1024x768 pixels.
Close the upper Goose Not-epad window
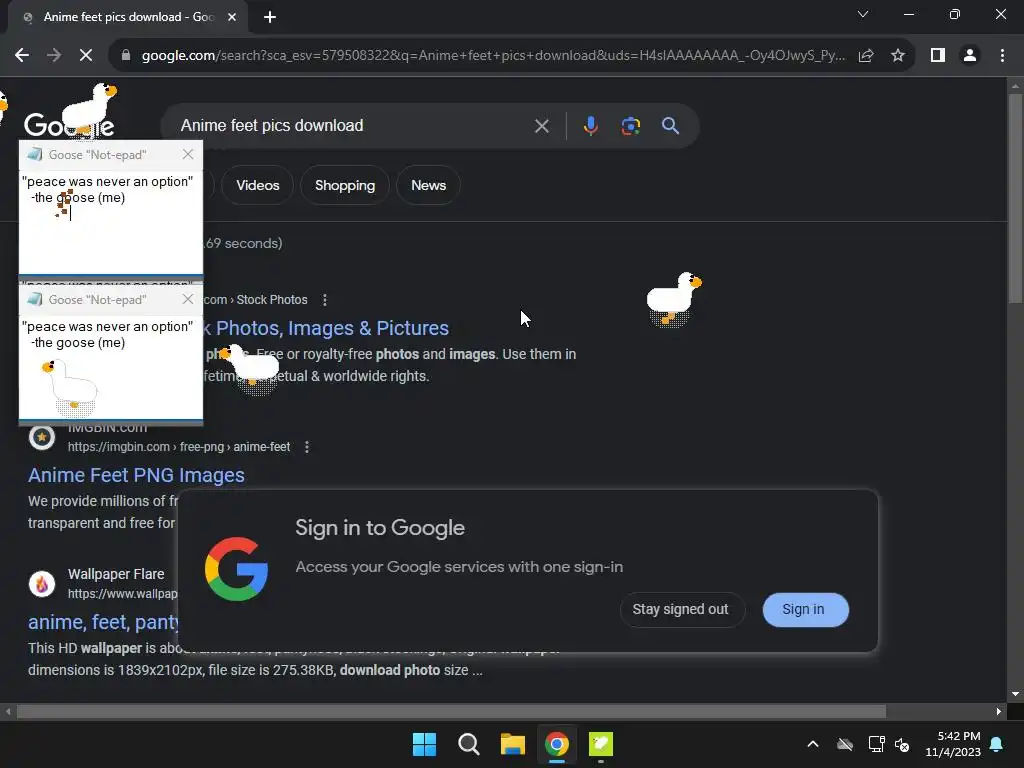tap(188, 154)
